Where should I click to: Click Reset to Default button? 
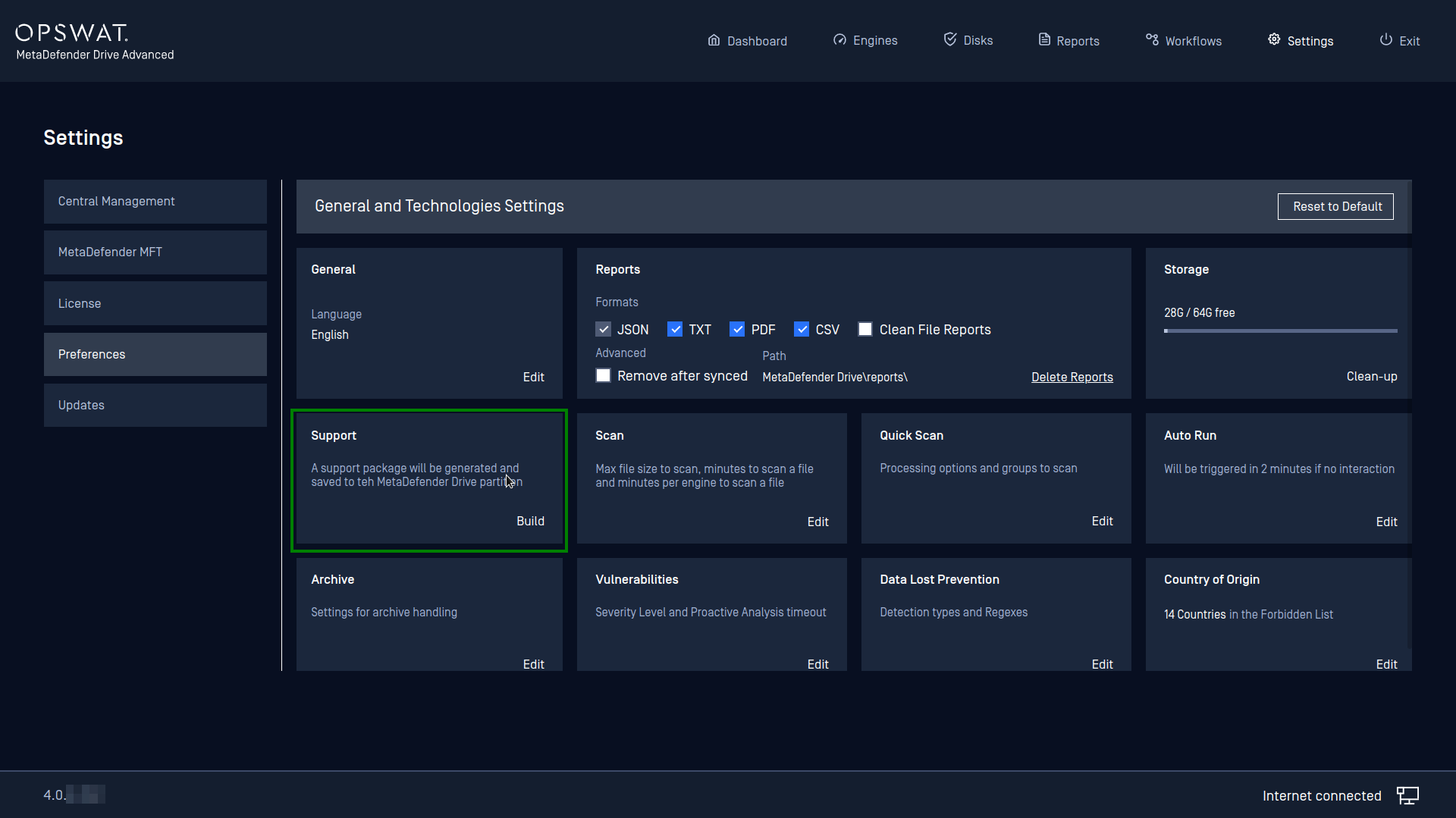click(1335, 206)
